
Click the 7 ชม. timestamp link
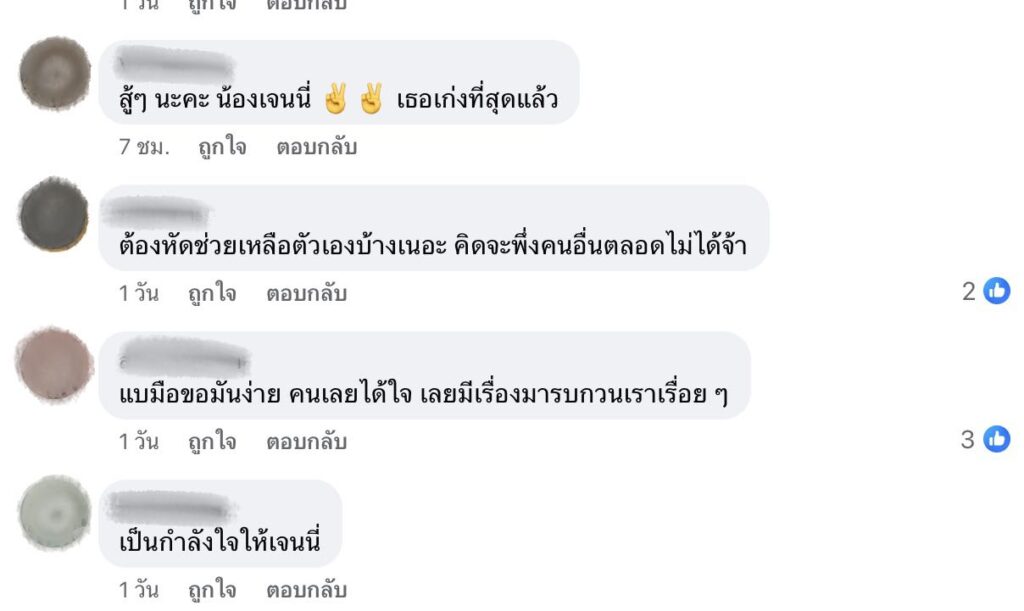point(144,147)
